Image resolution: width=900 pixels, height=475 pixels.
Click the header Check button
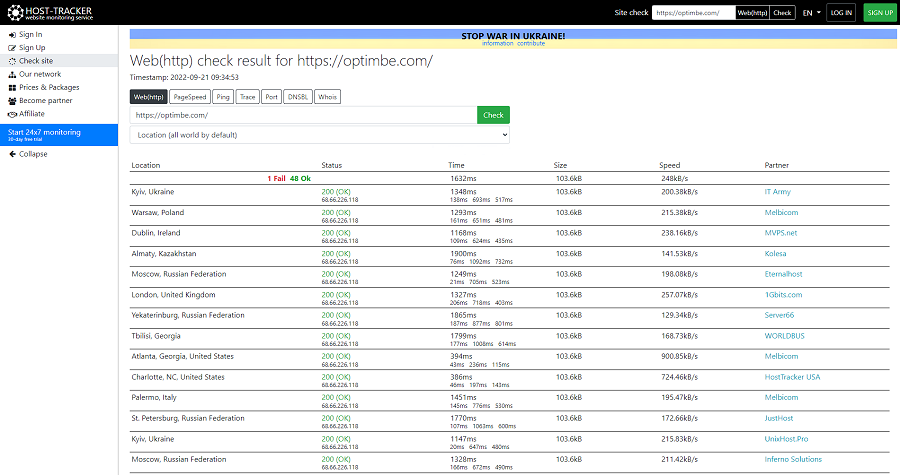click(x=782, y=13)
